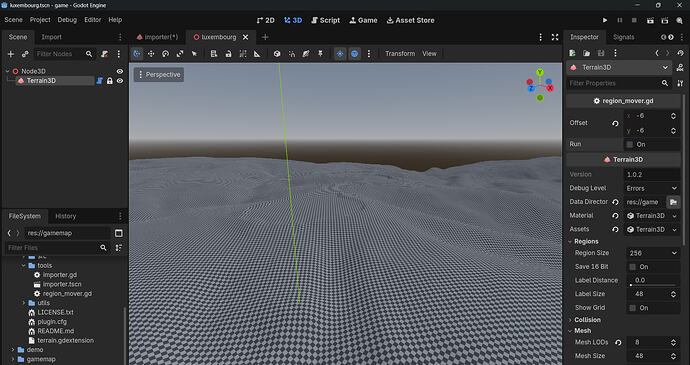Toggle distraction free mode icon
This screenshot has height=365, width=690.
[555, 37]
